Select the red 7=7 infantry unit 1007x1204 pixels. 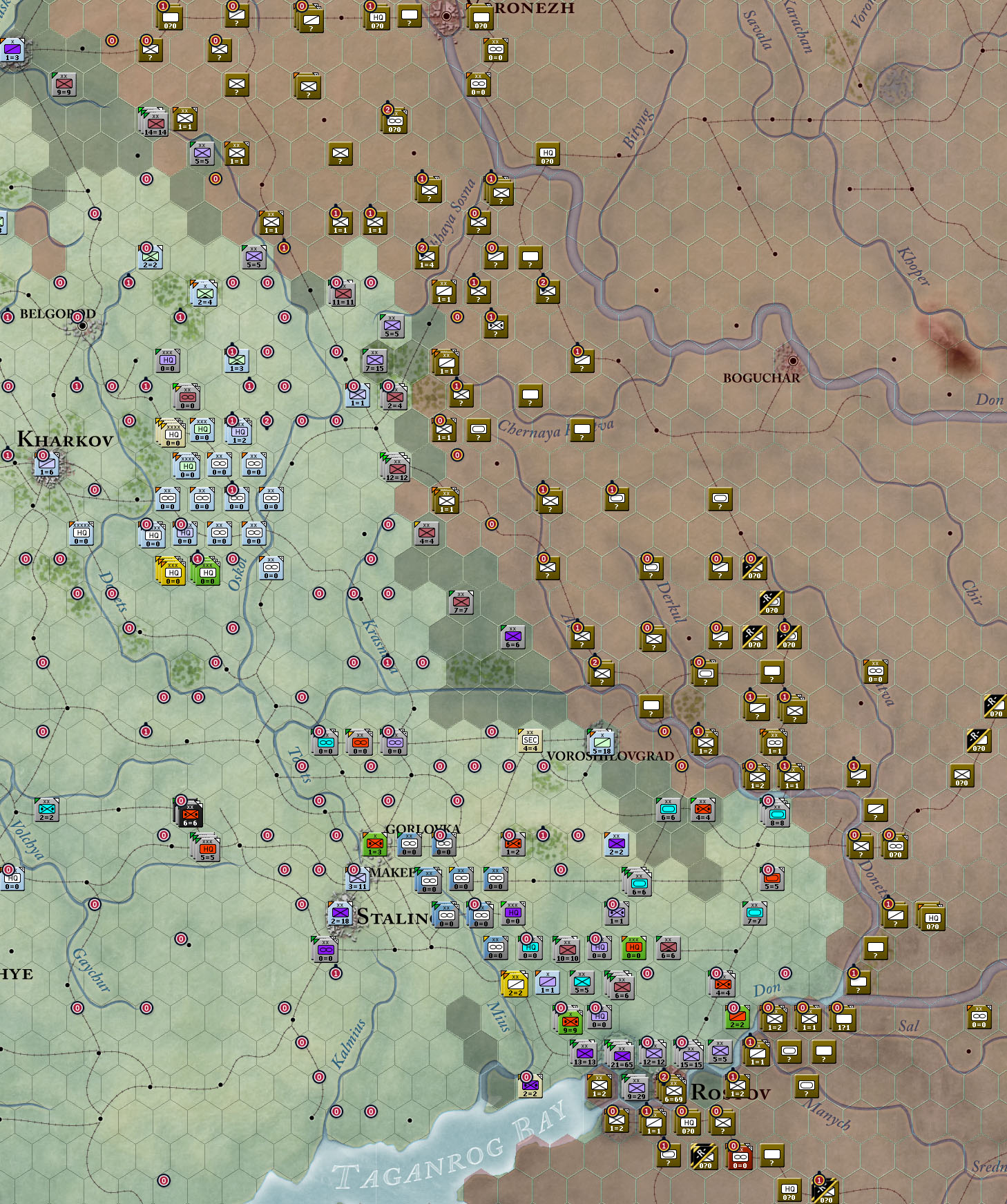tap(461, 602)
